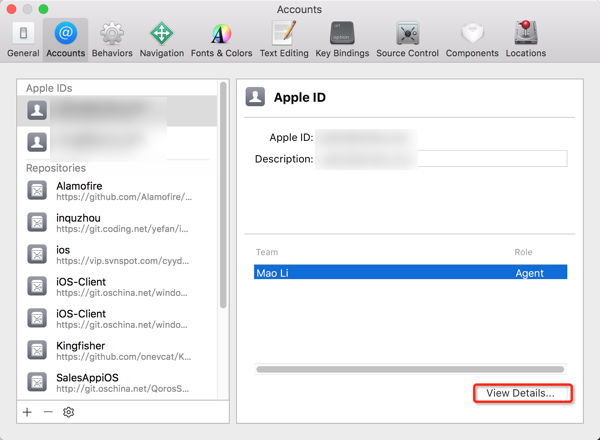Open Fonts & Colors preferences

tap(221, 34)
